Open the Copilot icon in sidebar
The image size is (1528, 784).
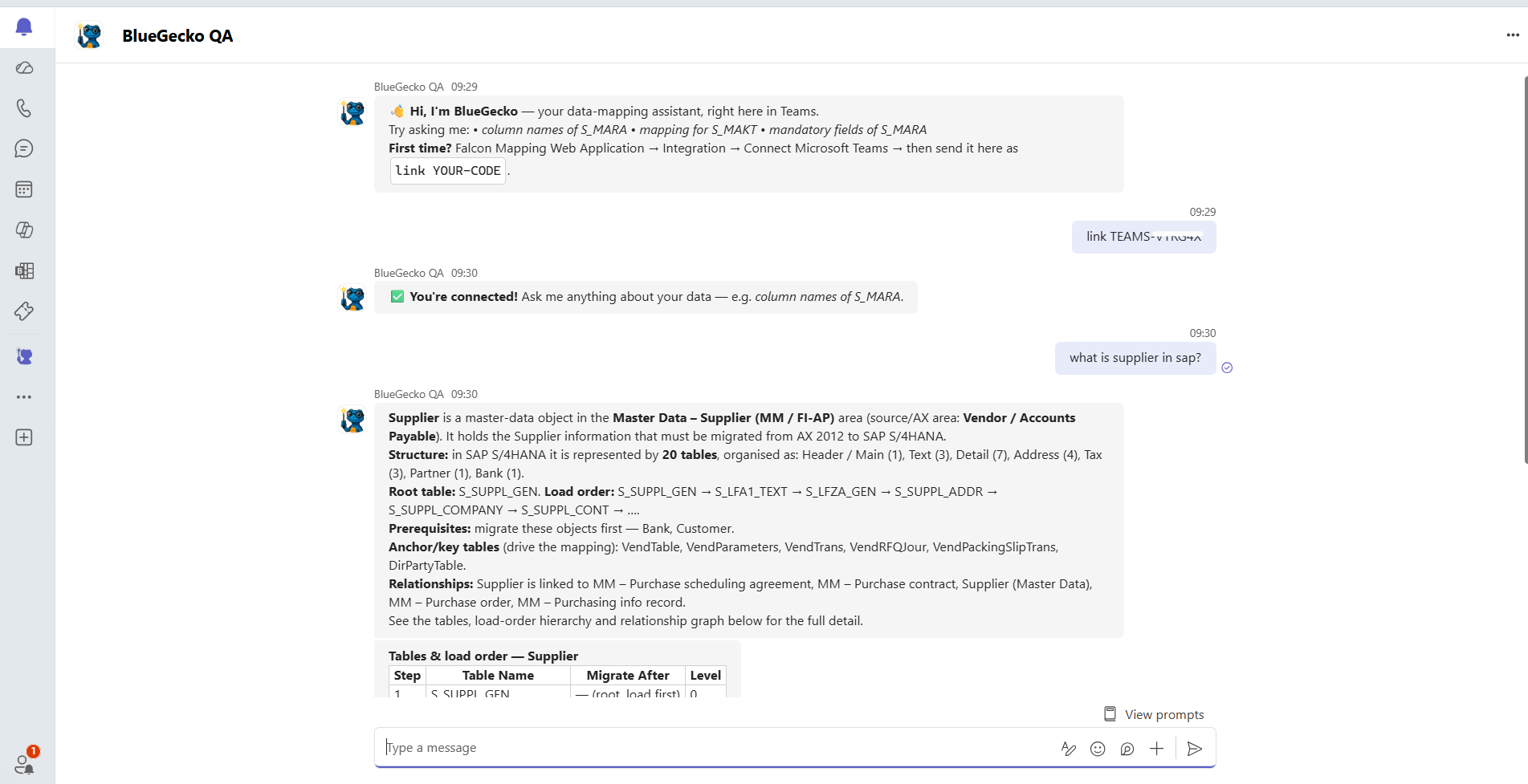click(x=24, y=230)
